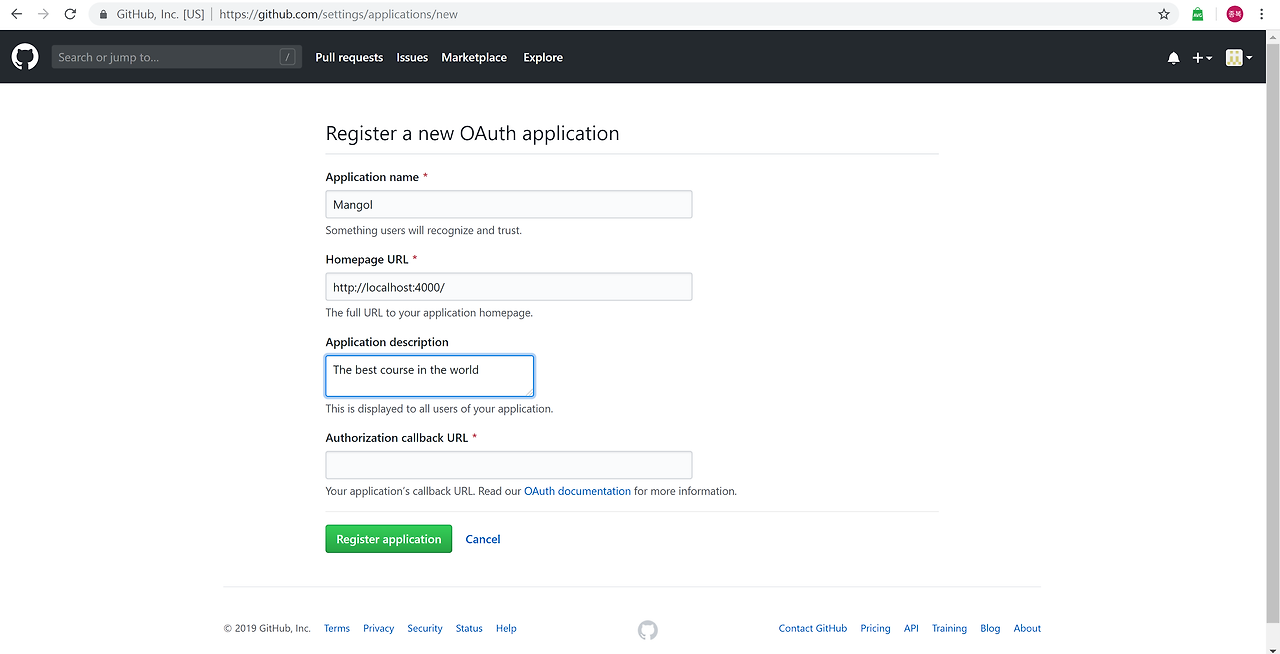Bookmark this page with the star icon
Screen dimensions: 1280x654
pos(1164,15)
